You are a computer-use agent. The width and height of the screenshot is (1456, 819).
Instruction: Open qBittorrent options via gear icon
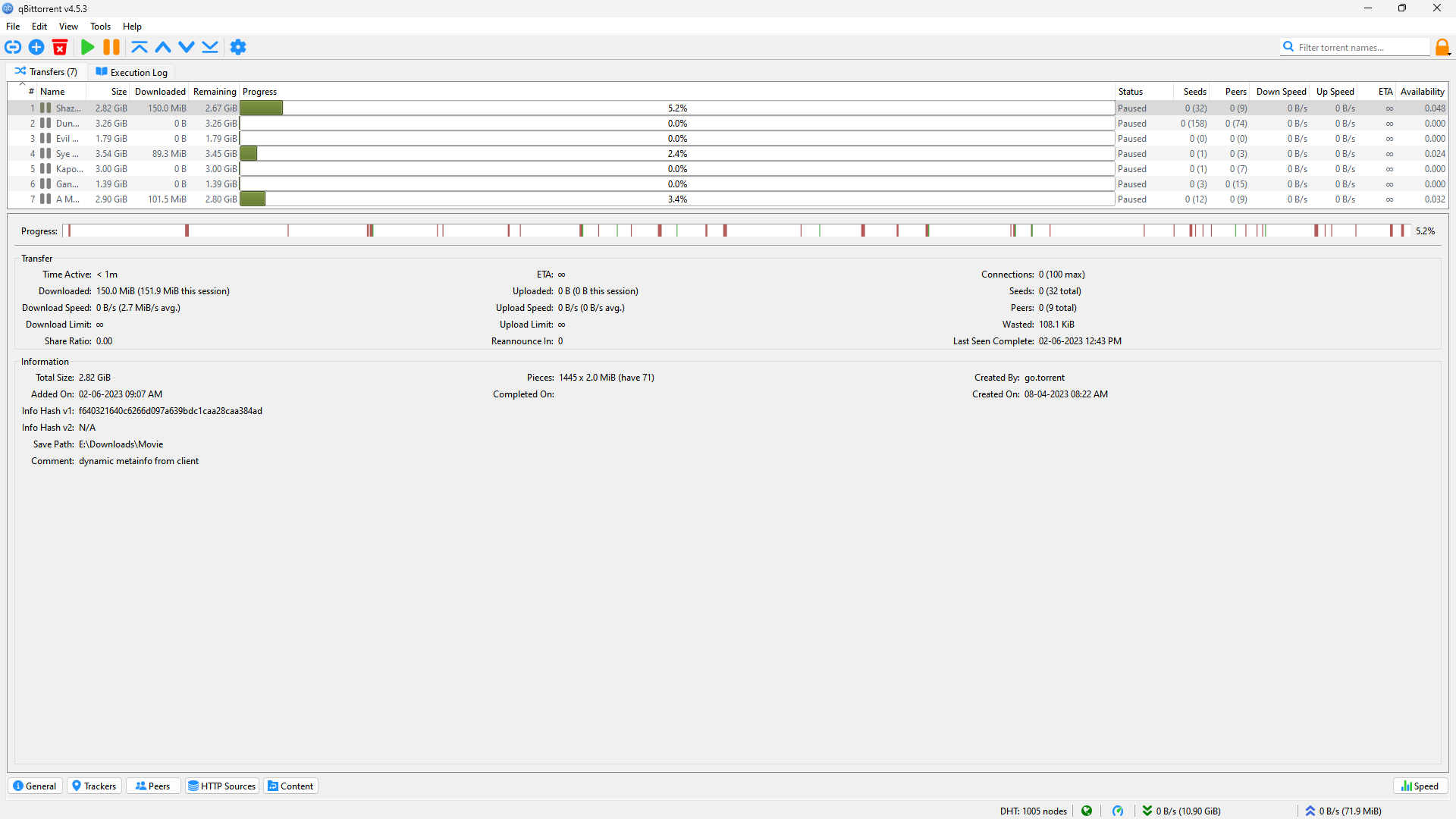pyautogui.click(x=238, y=47)
